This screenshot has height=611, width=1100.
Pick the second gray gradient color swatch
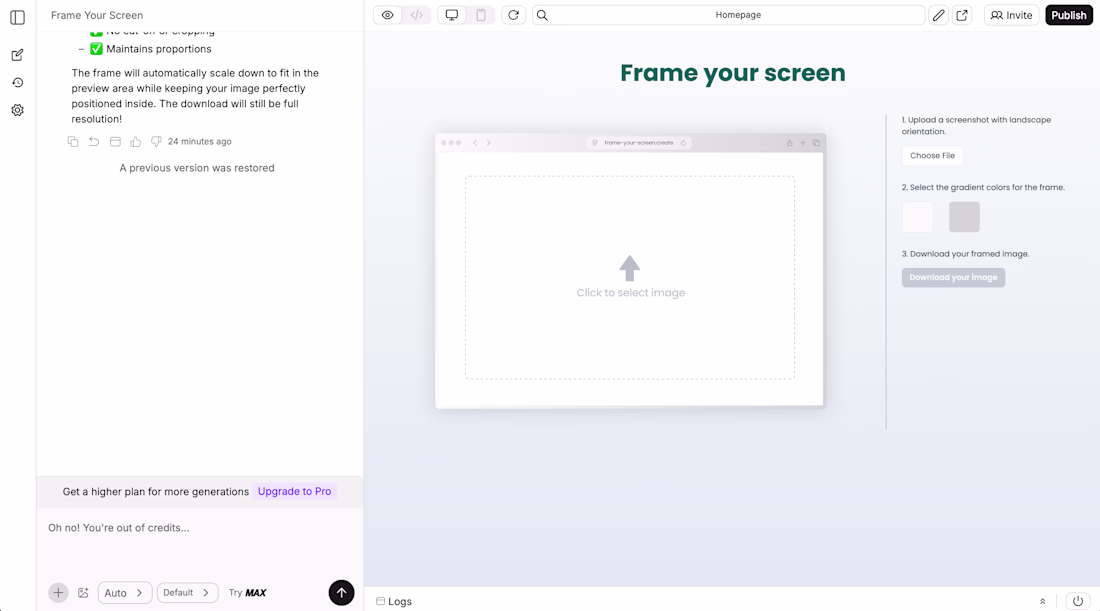[x=965, y=217]
